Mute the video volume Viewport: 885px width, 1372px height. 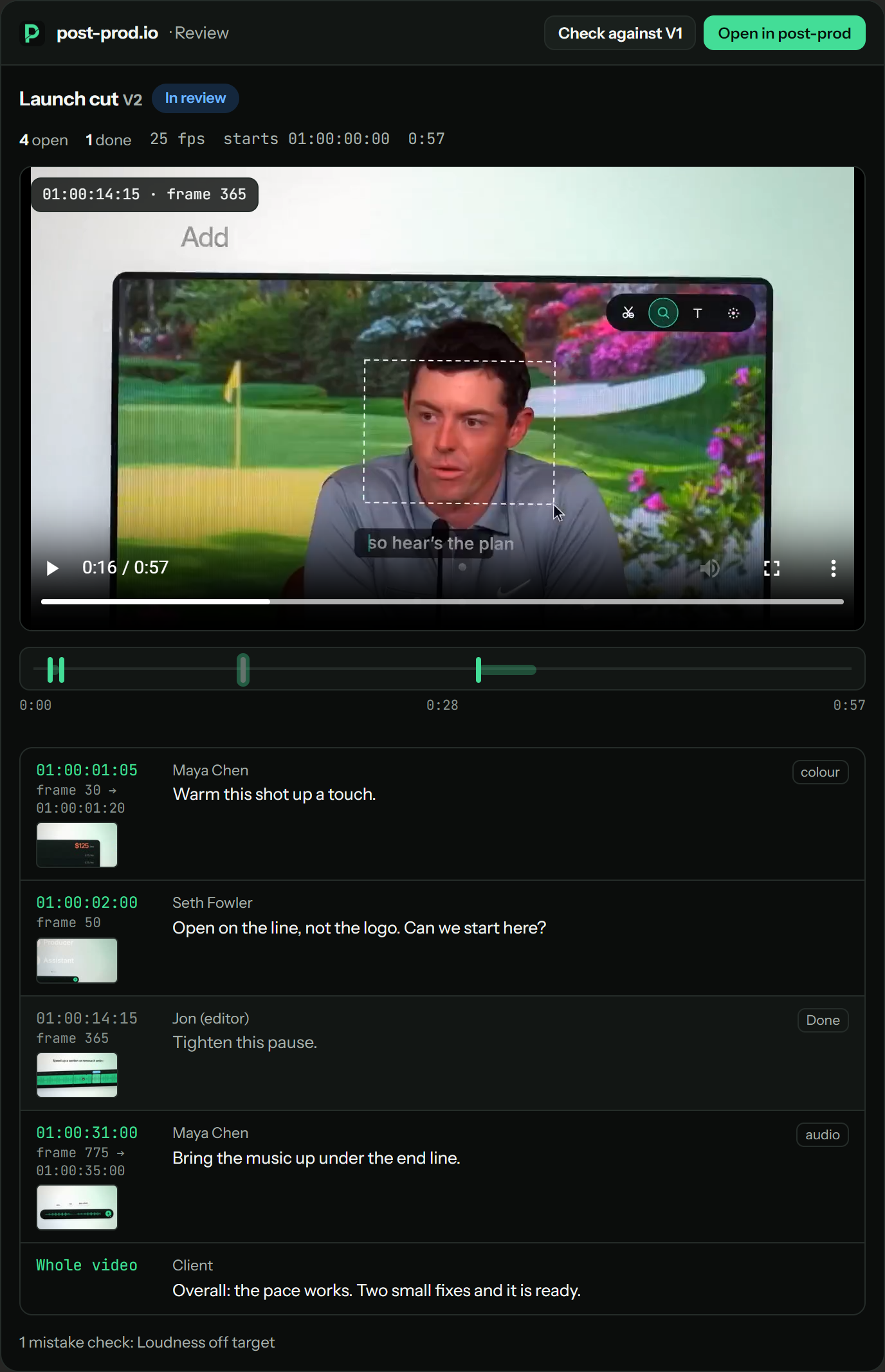(x=710, y=568)
